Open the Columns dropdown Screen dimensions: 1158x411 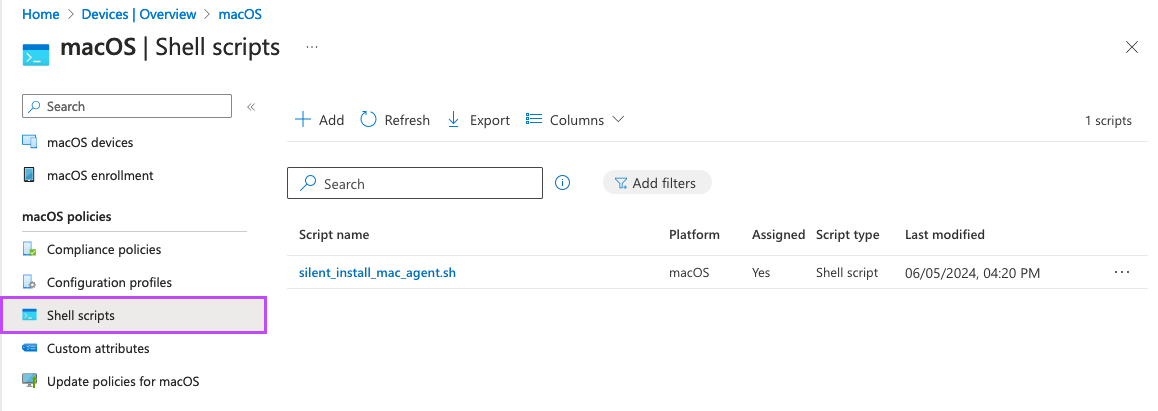pos(575,120)
